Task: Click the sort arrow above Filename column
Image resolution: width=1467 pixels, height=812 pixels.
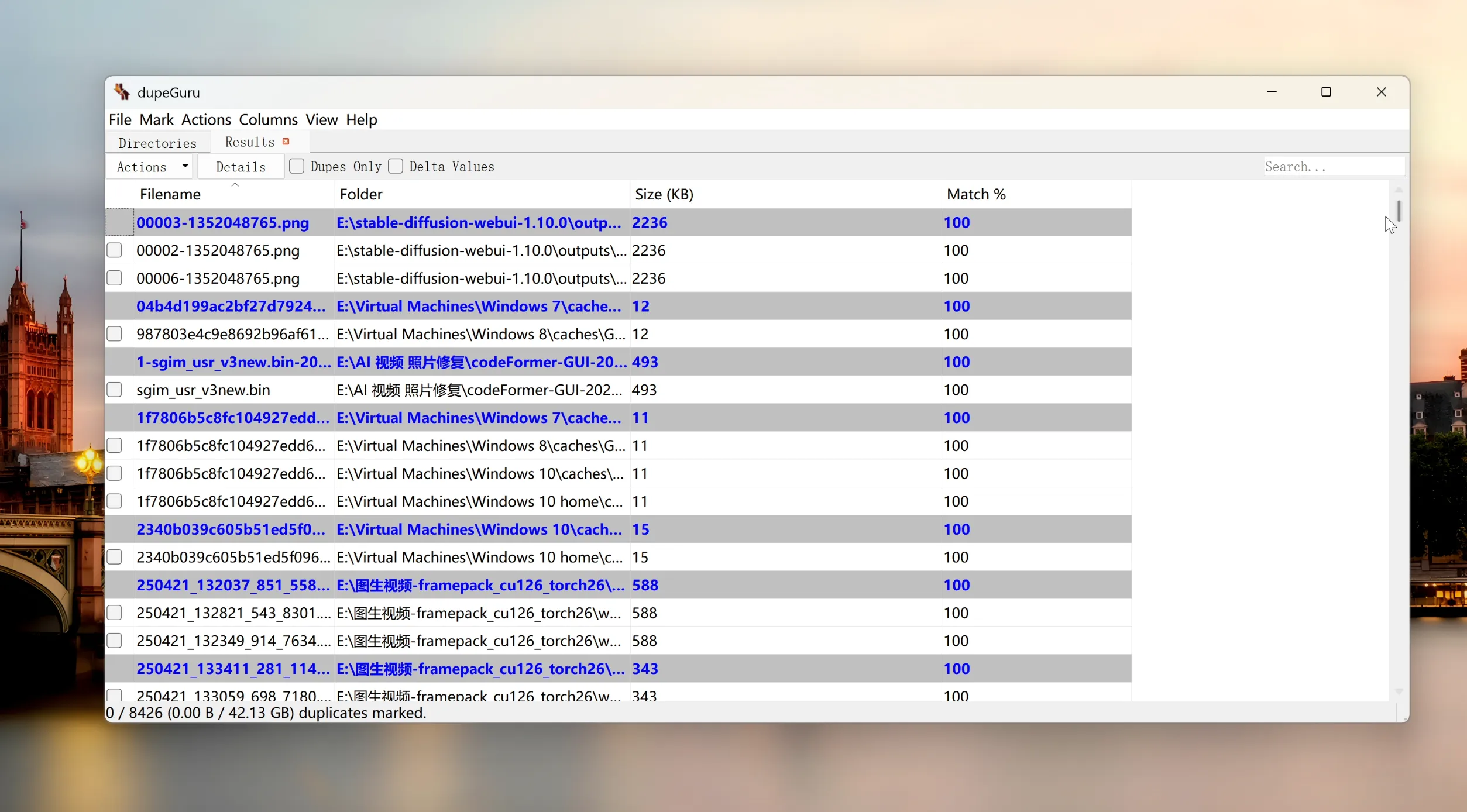Action: [x=235, y=184]
